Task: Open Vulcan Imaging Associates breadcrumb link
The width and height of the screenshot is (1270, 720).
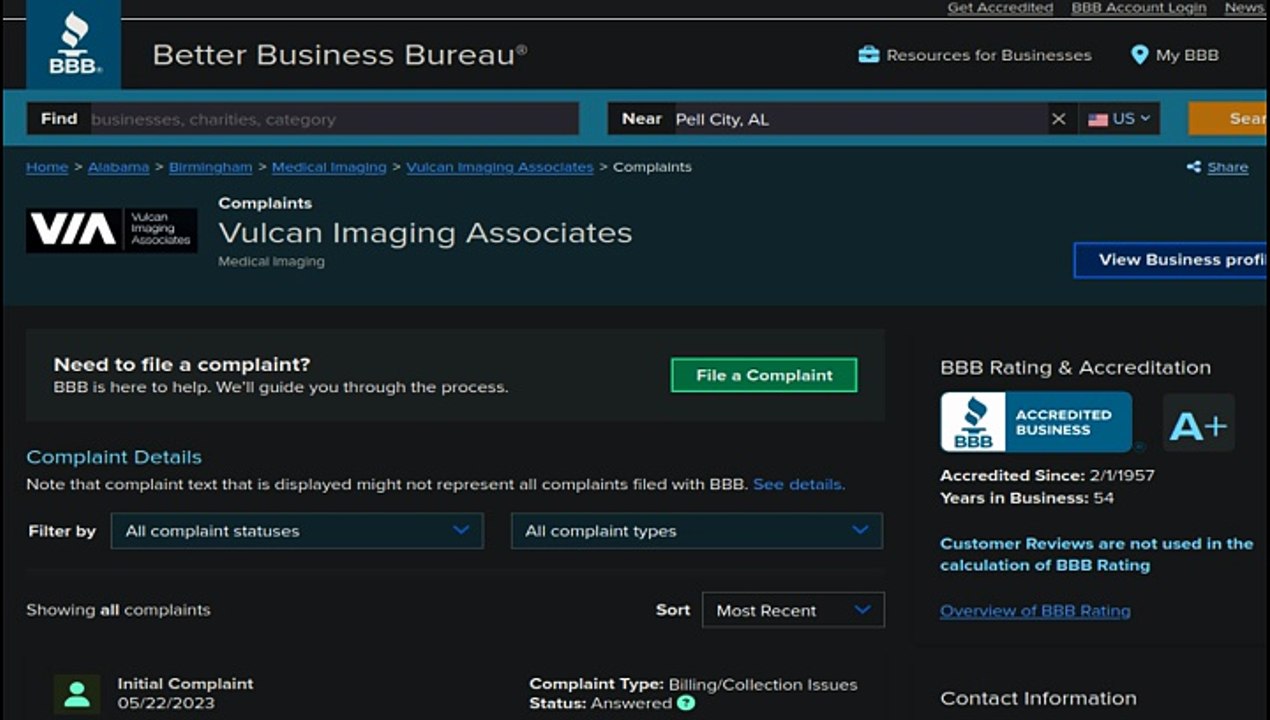Action: click(x=500, y=167)
